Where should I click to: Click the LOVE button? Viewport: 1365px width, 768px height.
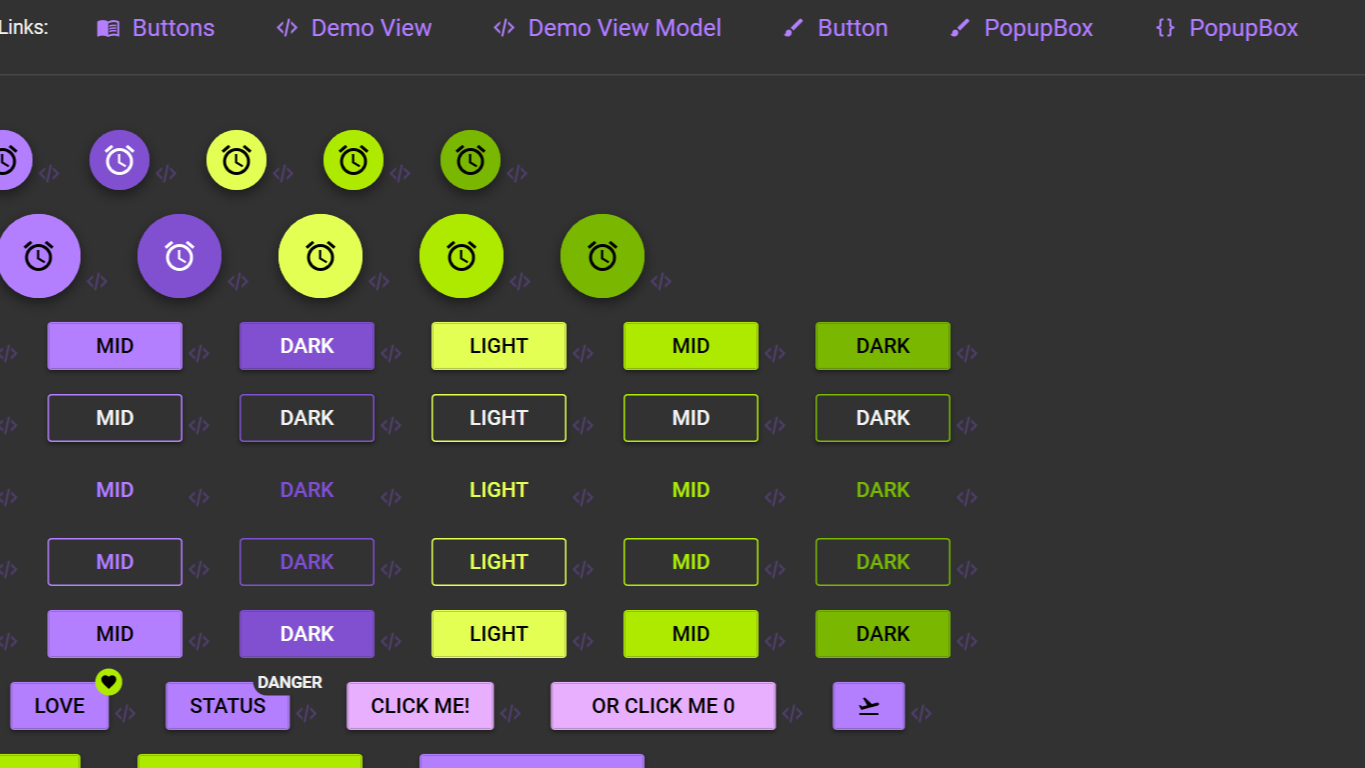(59, 705)
